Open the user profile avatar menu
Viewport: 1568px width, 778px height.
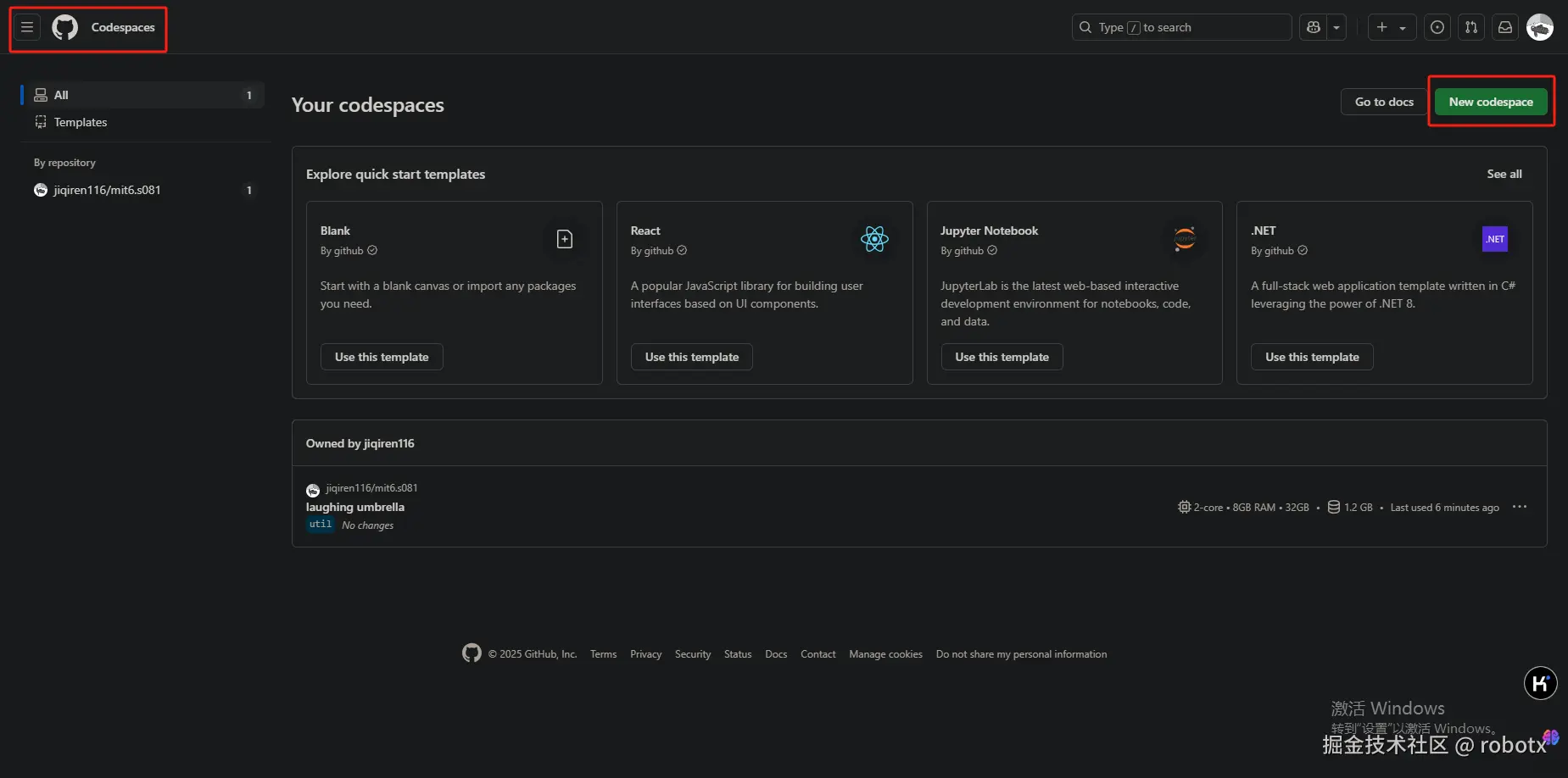1540,27
